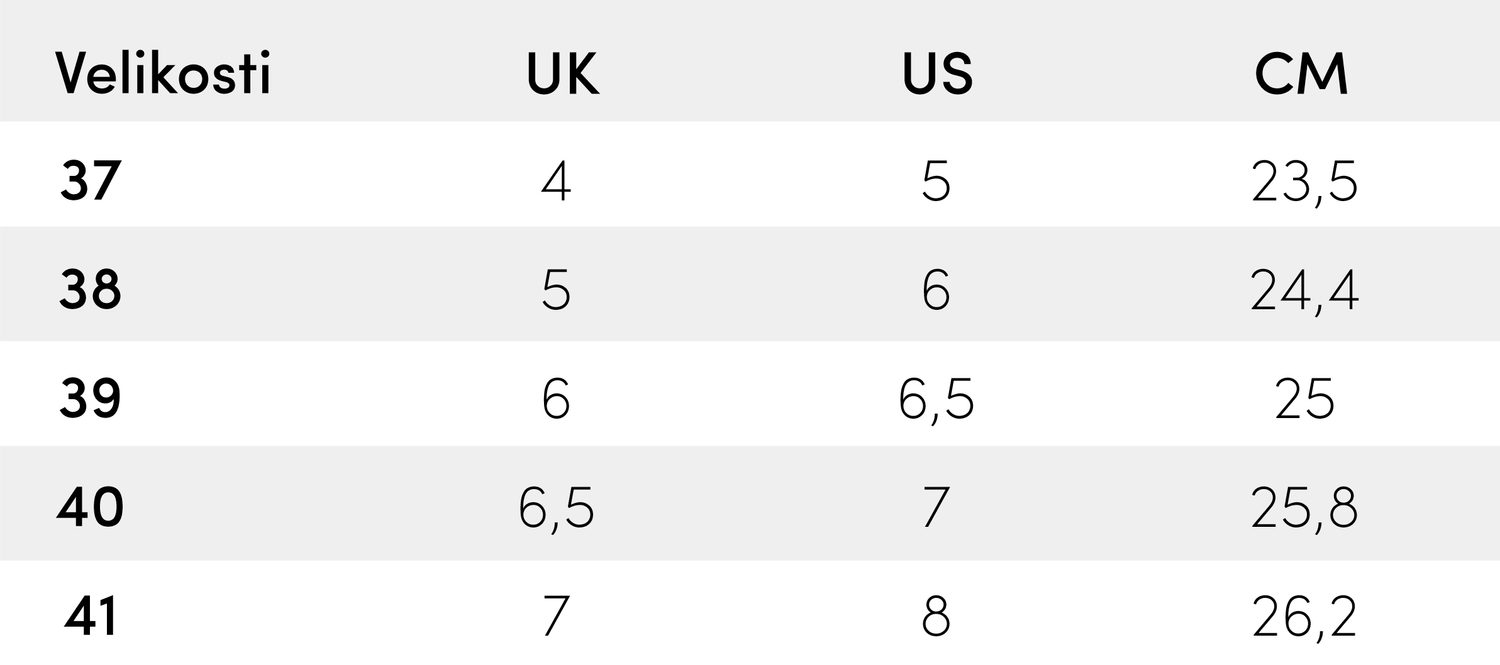Click US value 5 for size 37
Screen dimensions: 1500x665
pos(936,182)
